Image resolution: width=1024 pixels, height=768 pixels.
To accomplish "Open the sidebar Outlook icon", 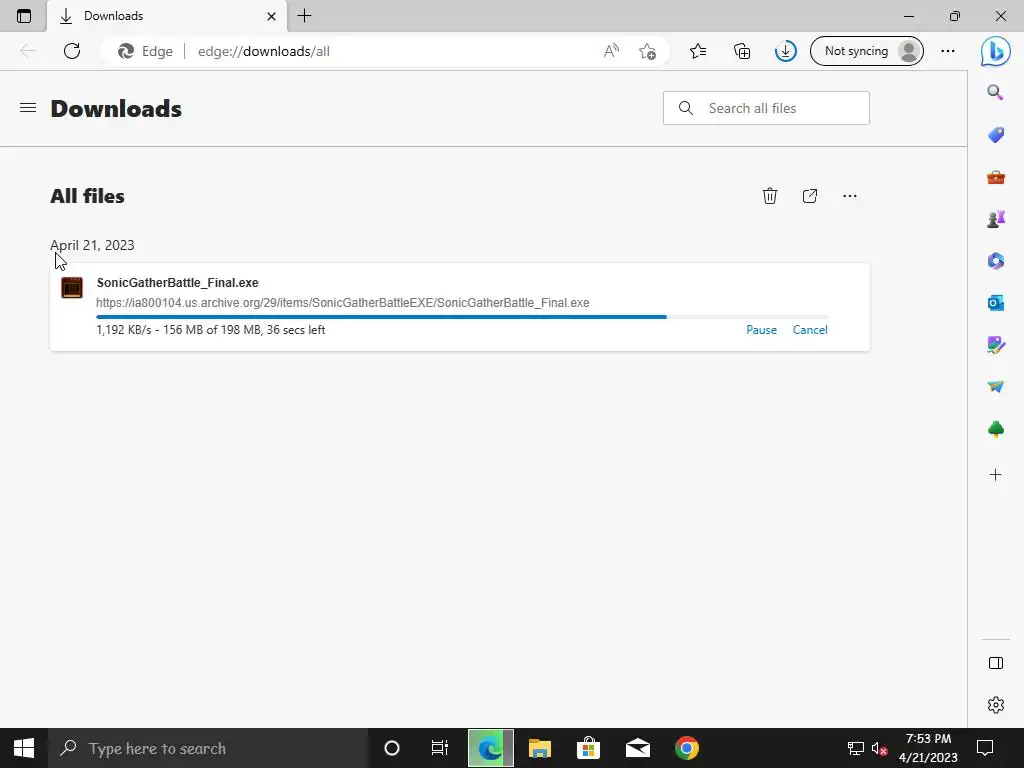I will coord(995,303).
